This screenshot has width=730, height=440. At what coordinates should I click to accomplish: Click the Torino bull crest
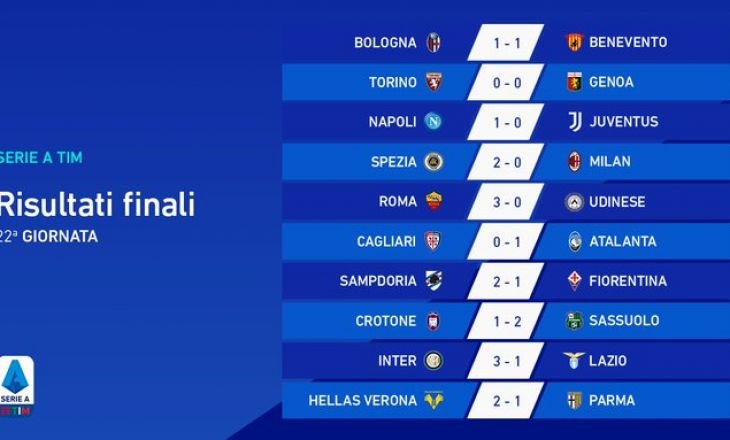pos(433,82)
